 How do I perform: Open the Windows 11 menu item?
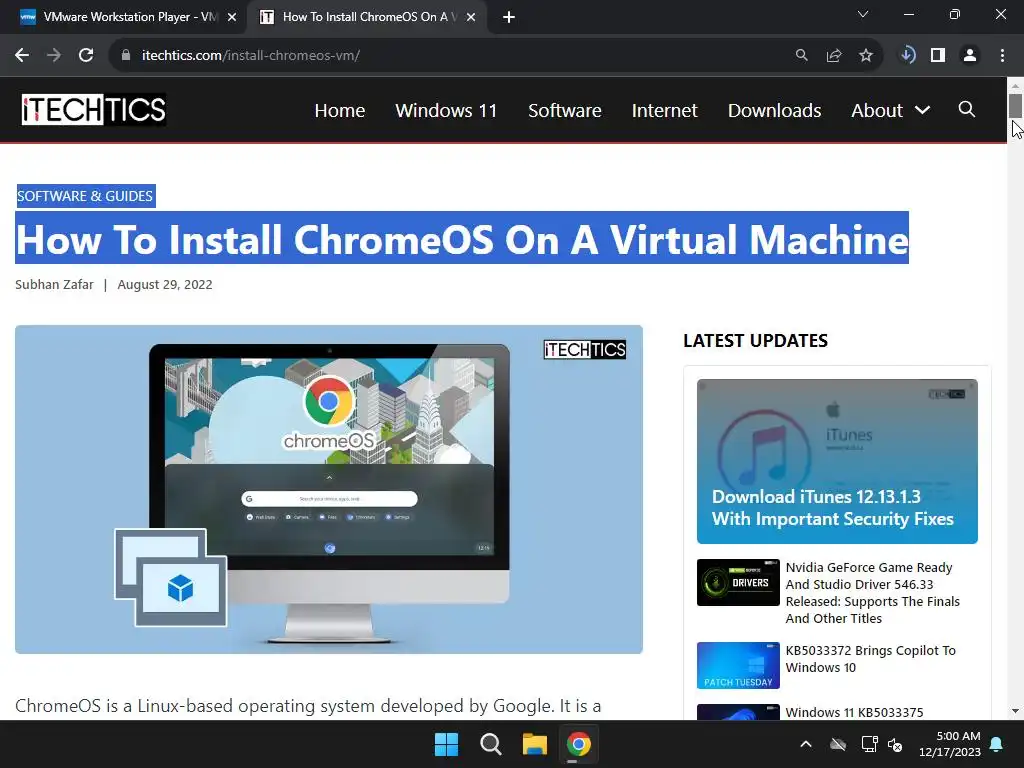pos(446,110)
